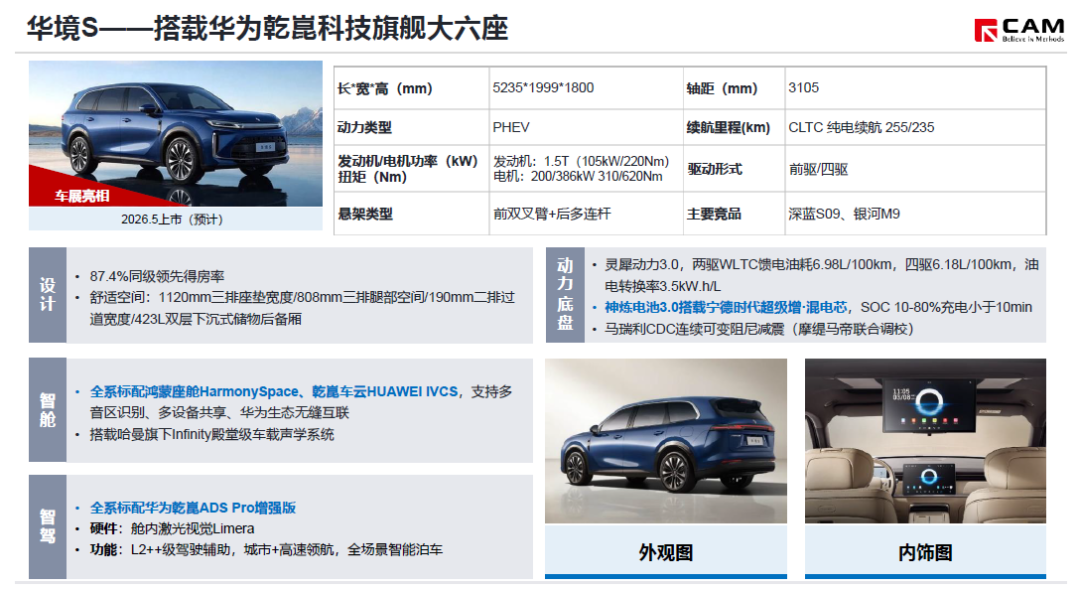This screenshot has width=1080, height=589.
Task: Click the 深蓝S09、银河M9 value
Action: (x=844, y=214)
